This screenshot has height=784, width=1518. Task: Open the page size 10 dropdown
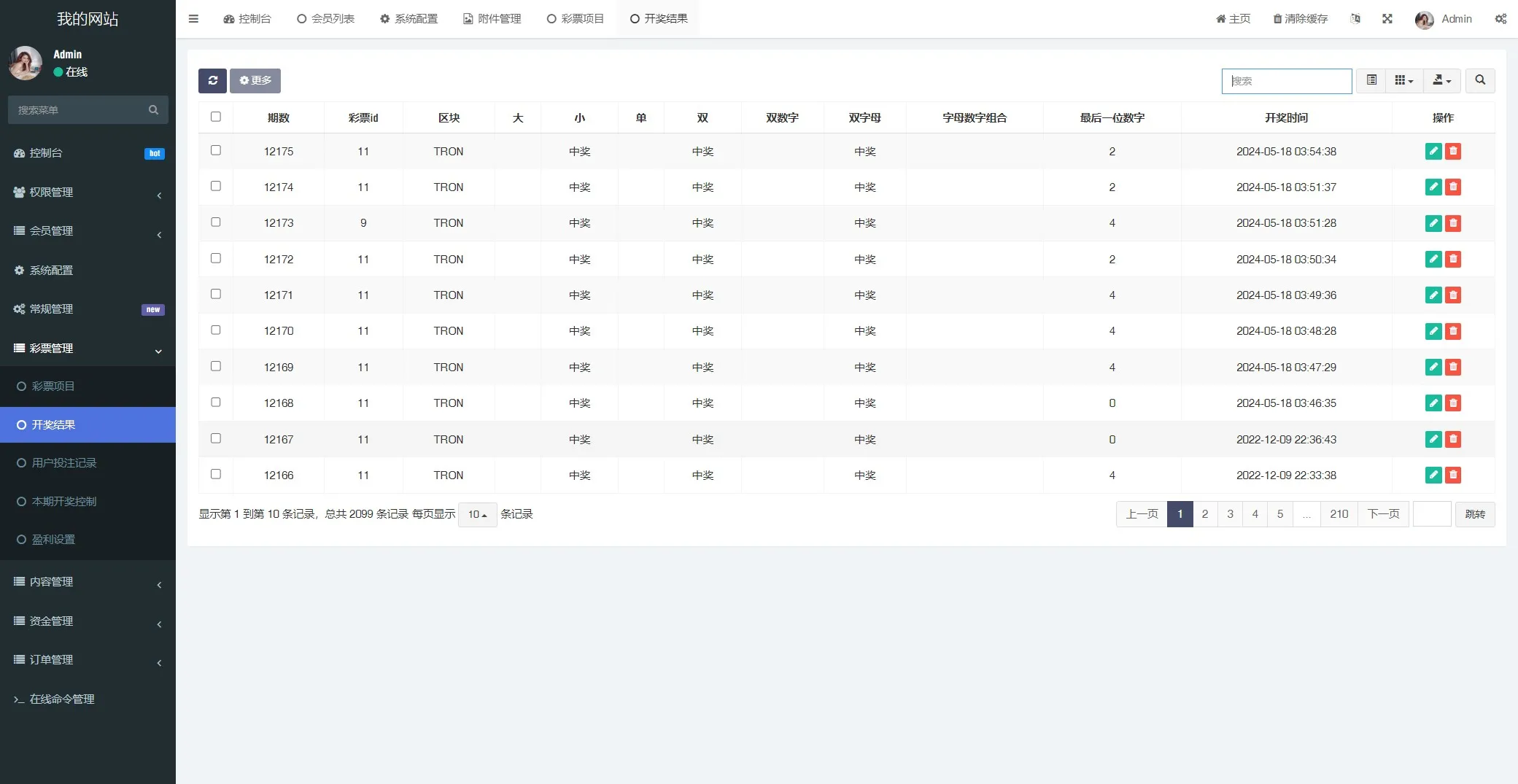[x=477, y=514]
